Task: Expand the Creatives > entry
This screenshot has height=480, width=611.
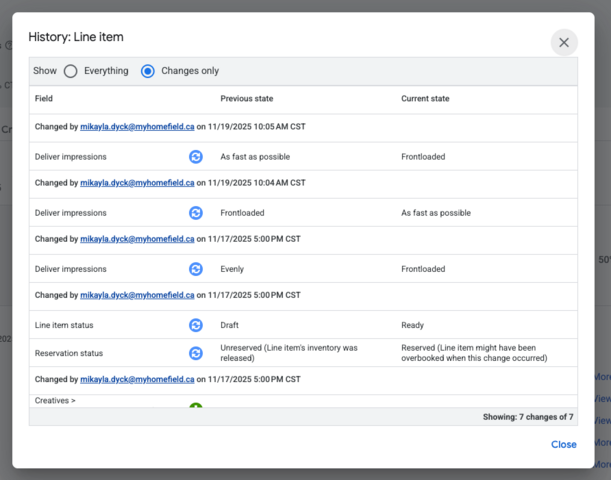Action: coord(55,401)
